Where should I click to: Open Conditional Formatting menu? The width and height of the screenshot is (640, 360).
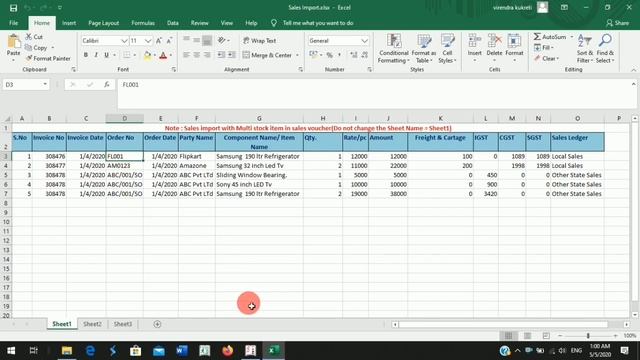[x=393, y=49]
